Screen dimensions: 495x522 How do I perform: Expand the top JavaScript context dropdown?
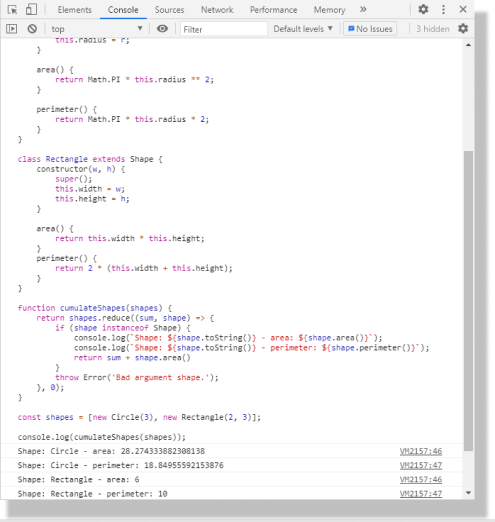coord(97,29)
